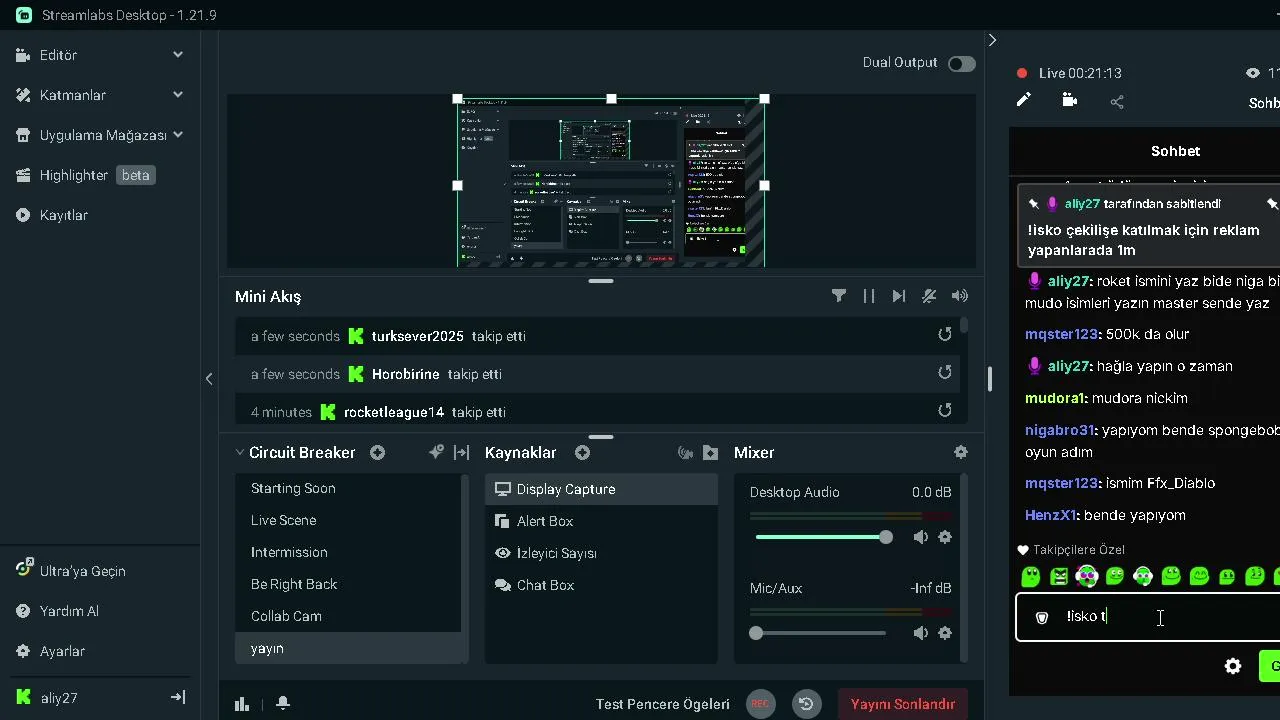Toggle the Dual Output switch
Image resolution: width=1280 pixels, height=720 pixels.
coord(962,63)
